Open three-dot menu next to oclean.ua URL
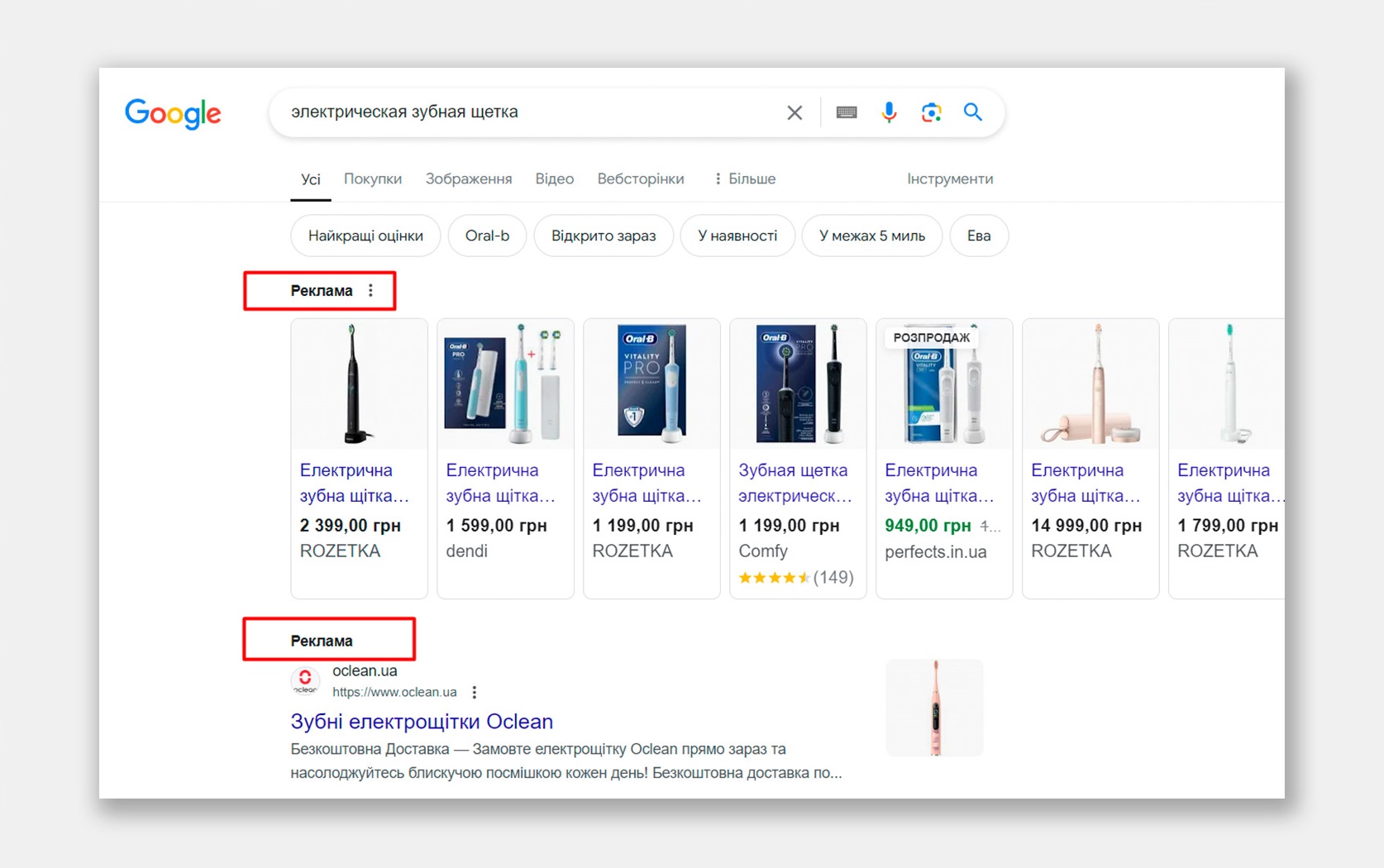Viewport: 1384px width, 868px height. 475,692
